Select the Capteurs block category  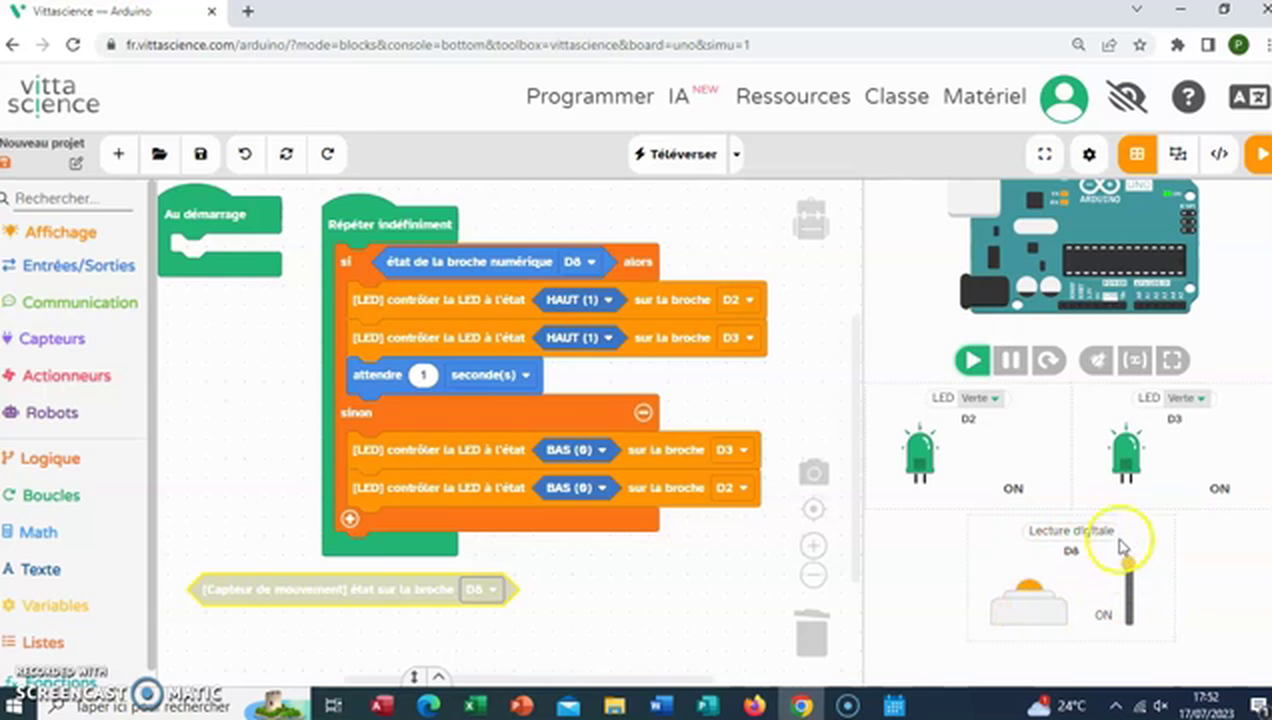point(52,339)
